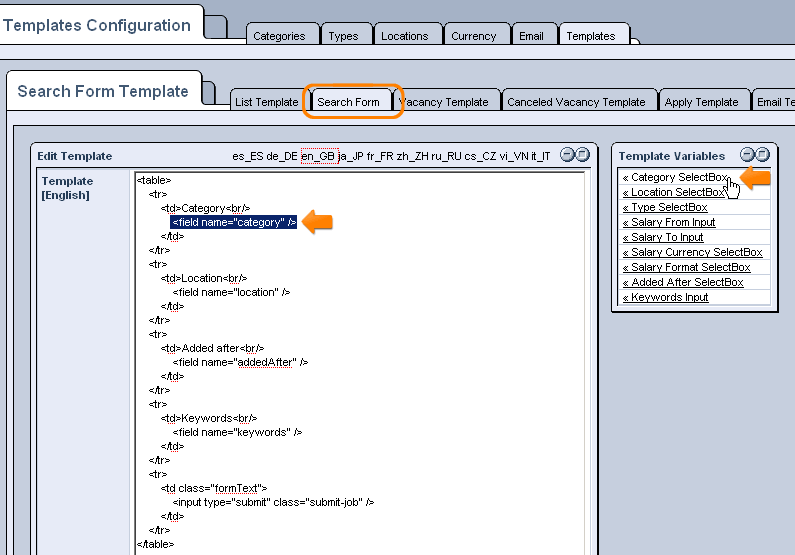Insert the Type SelectBox variable

pyautogui.click(x=665, y=207)
